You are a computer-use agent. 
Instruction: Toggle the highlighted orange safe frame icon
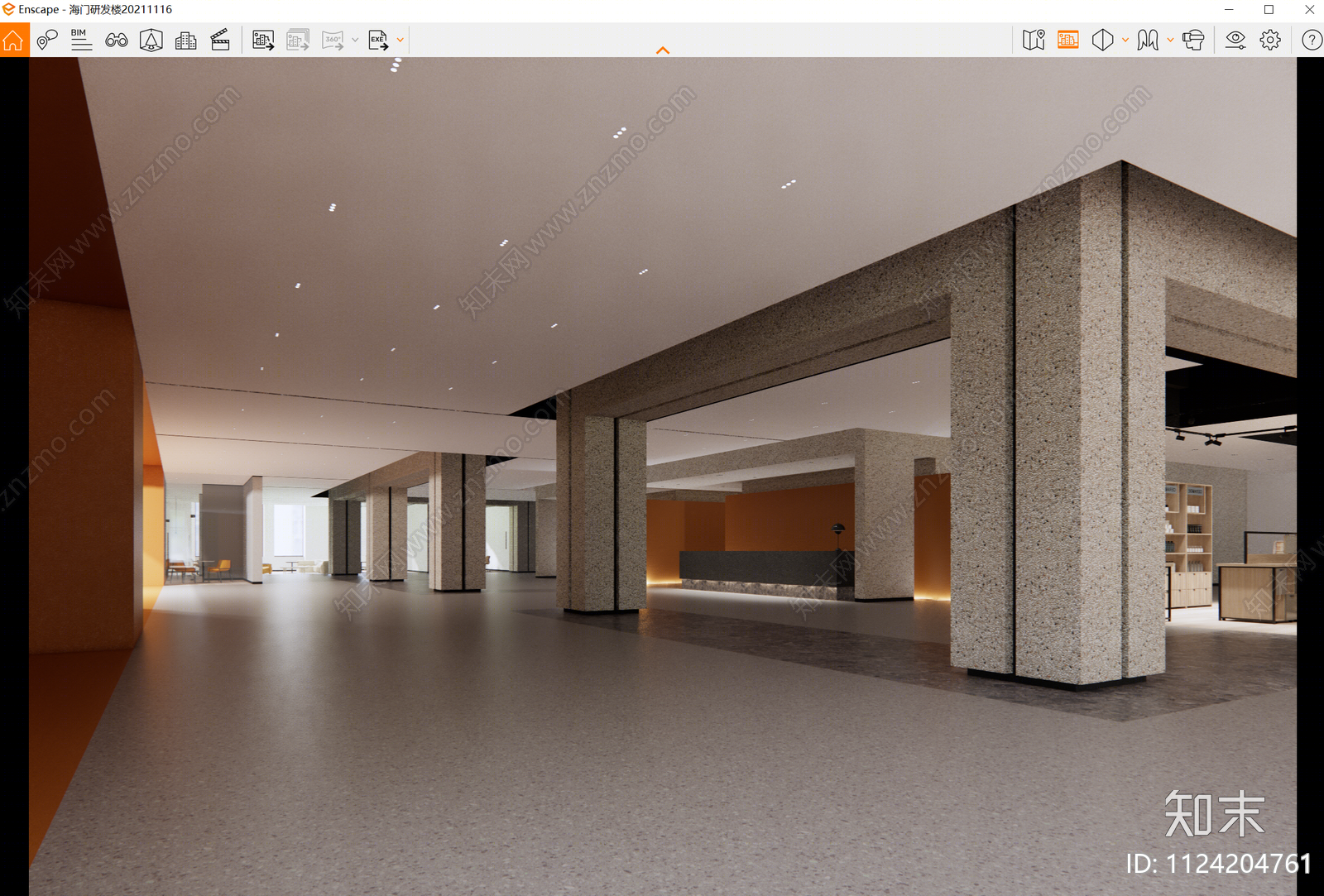(x=1068, y=40)
